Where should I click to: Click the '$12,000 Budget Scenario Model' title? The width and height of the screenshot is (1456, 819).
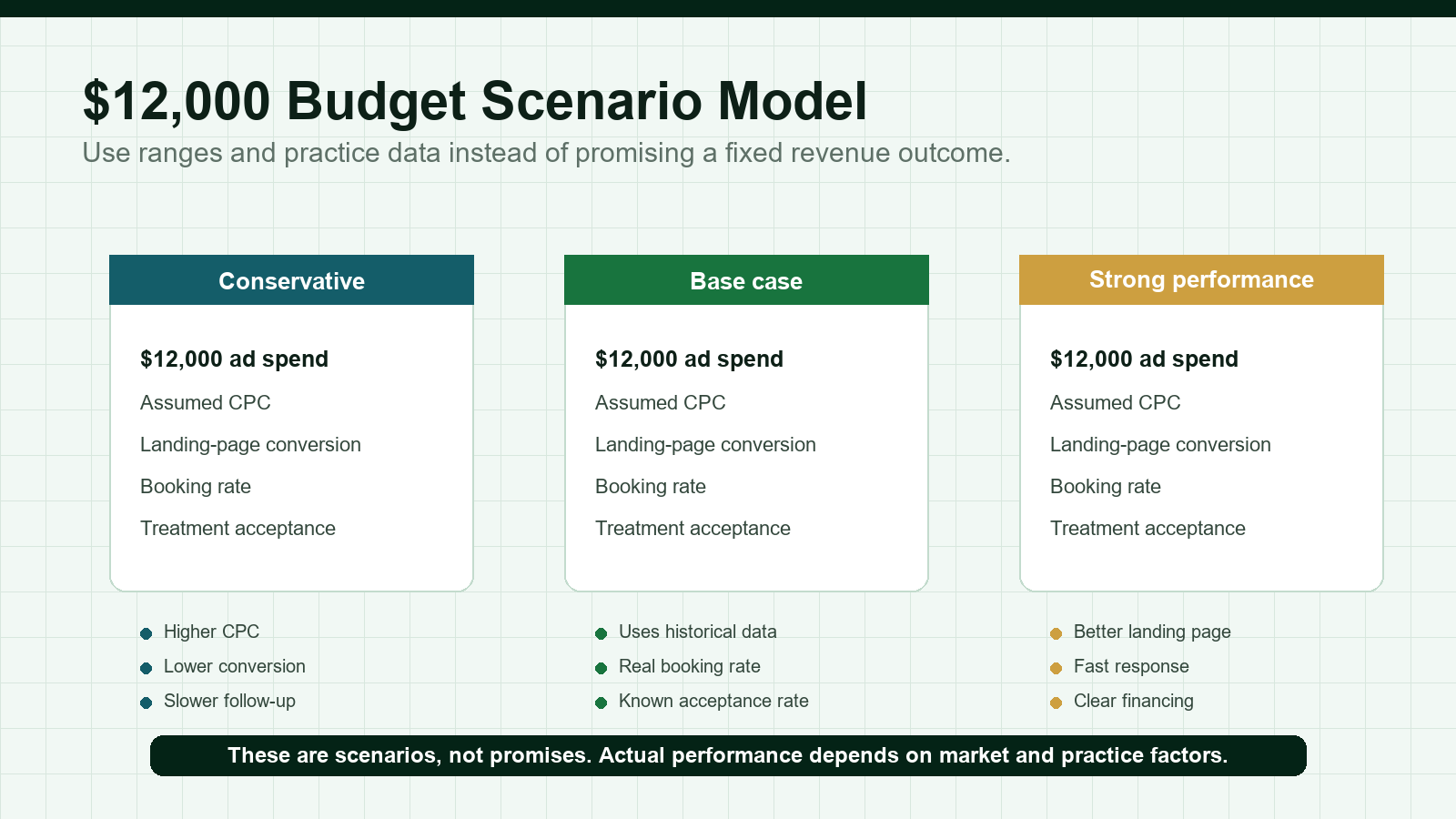(474, 101)
